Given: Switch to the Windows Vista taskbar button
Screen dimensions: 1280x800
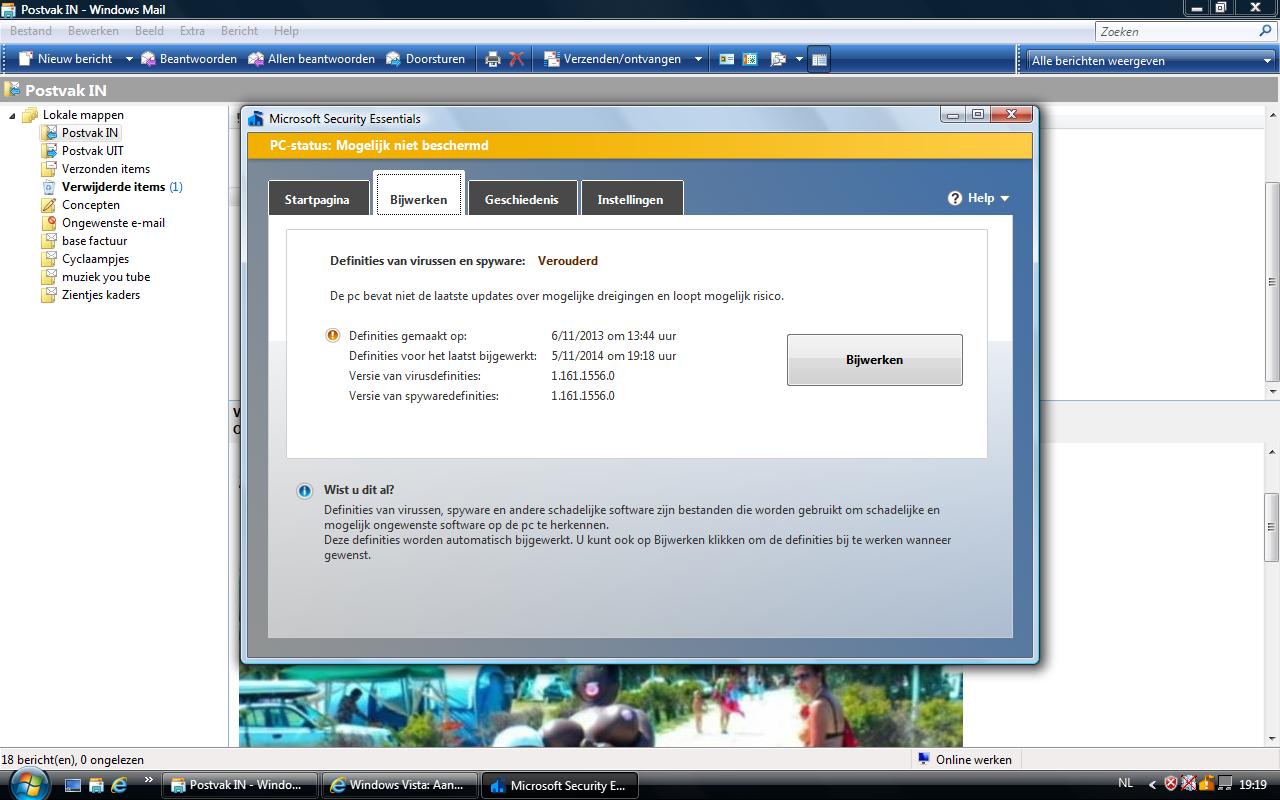Looking at the screenshot, I should click(x=399, y=785).
